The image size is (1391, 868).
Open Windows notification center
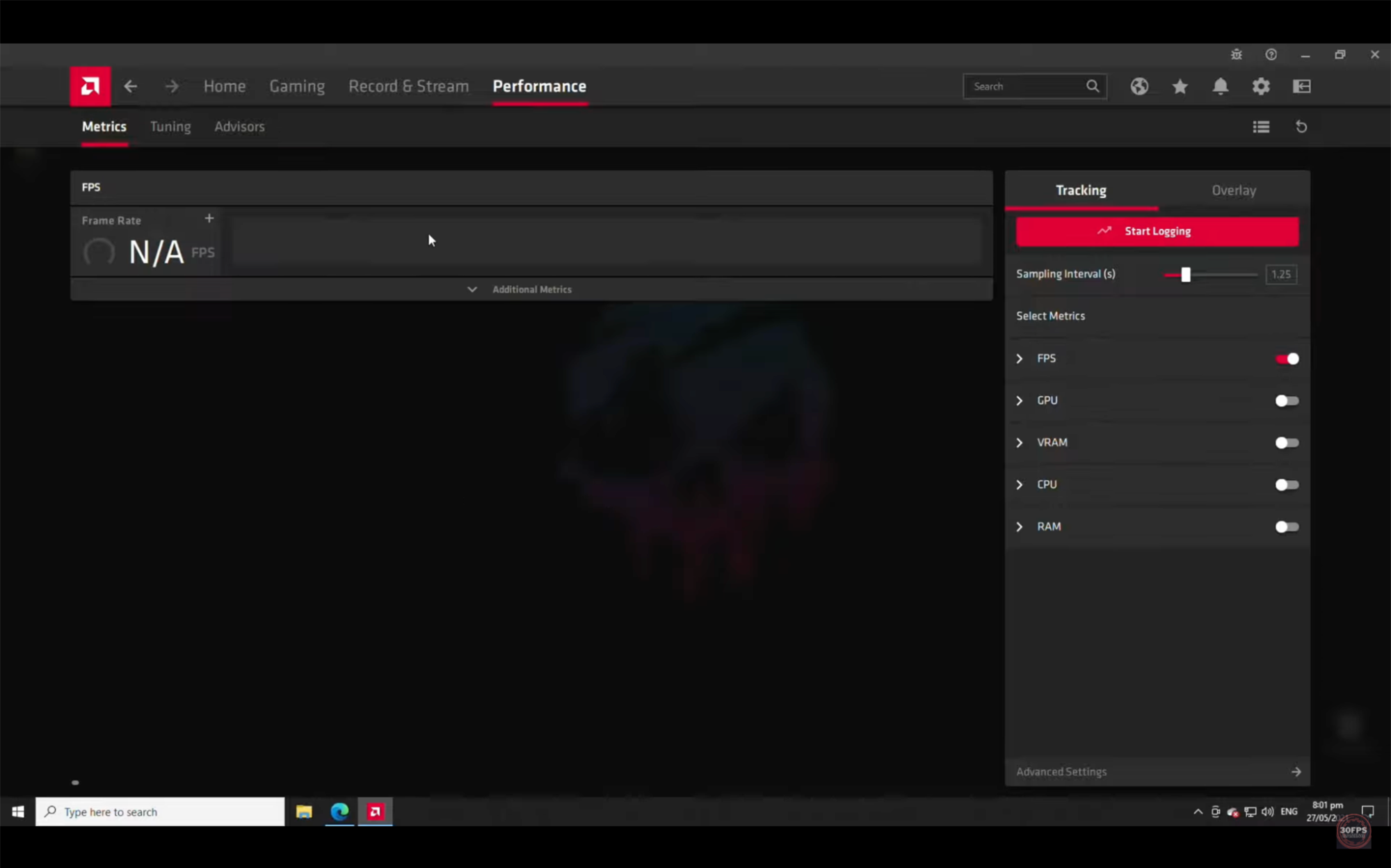point(1367,812)
